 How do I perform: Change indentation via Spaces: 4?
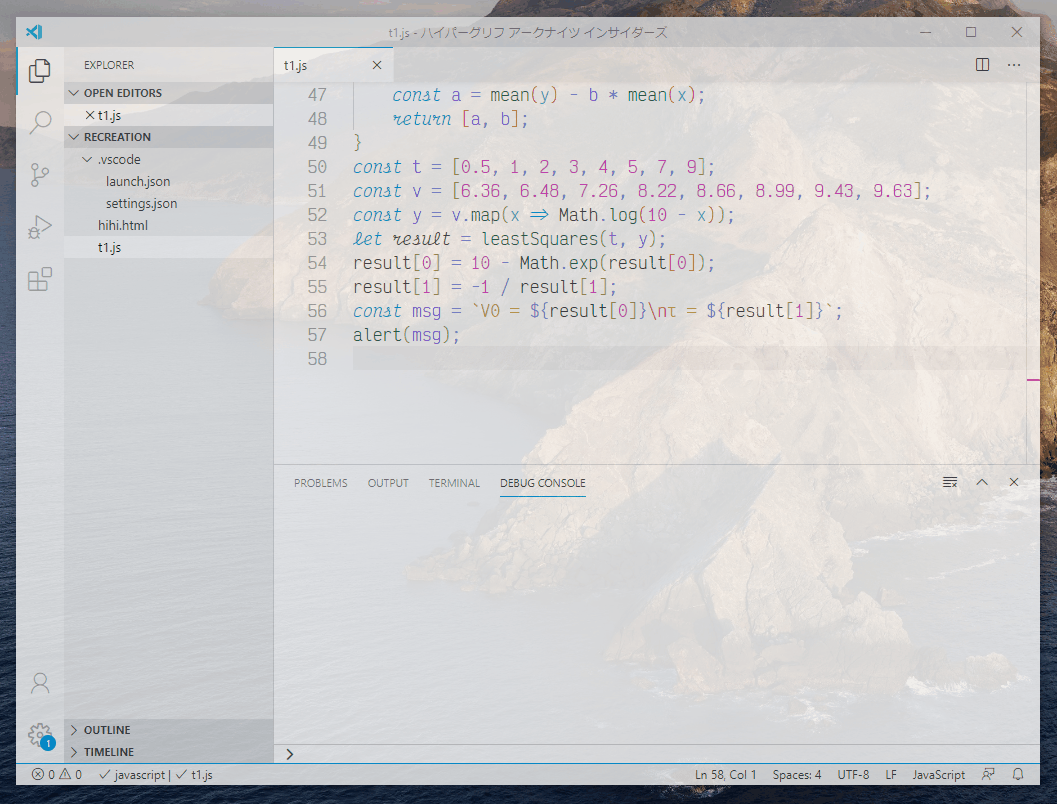tap(797, 774)
